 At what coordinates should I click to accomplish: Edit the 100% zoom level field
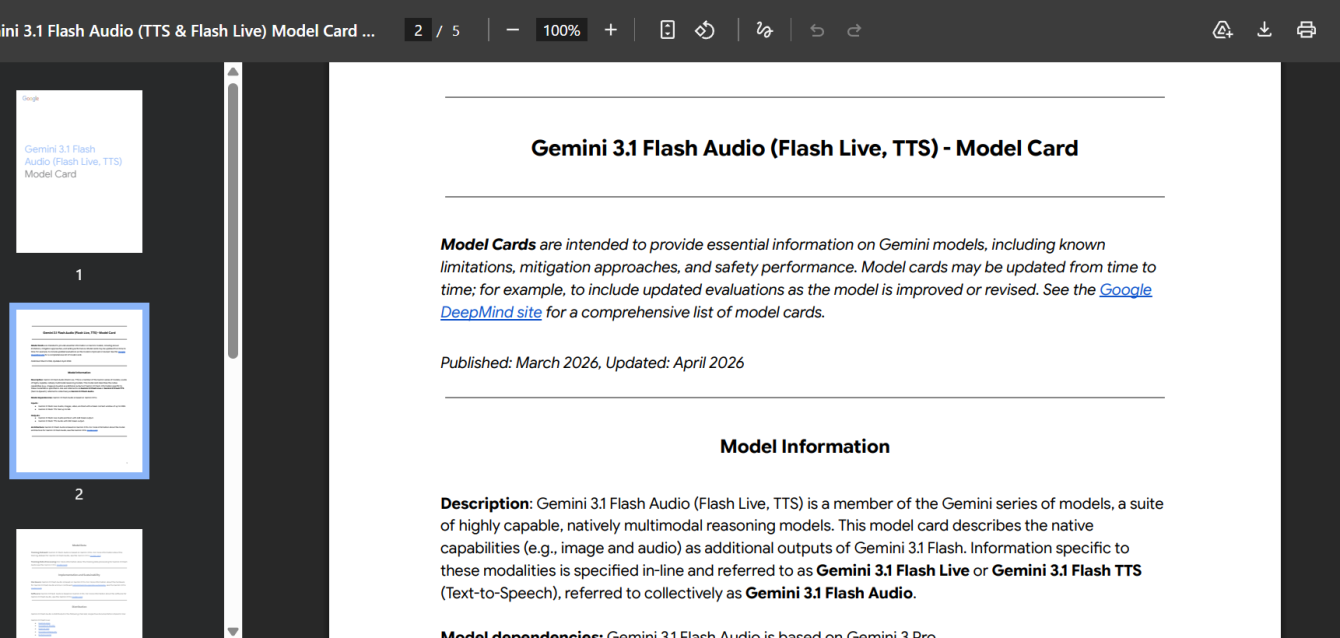tap(561, 30)
